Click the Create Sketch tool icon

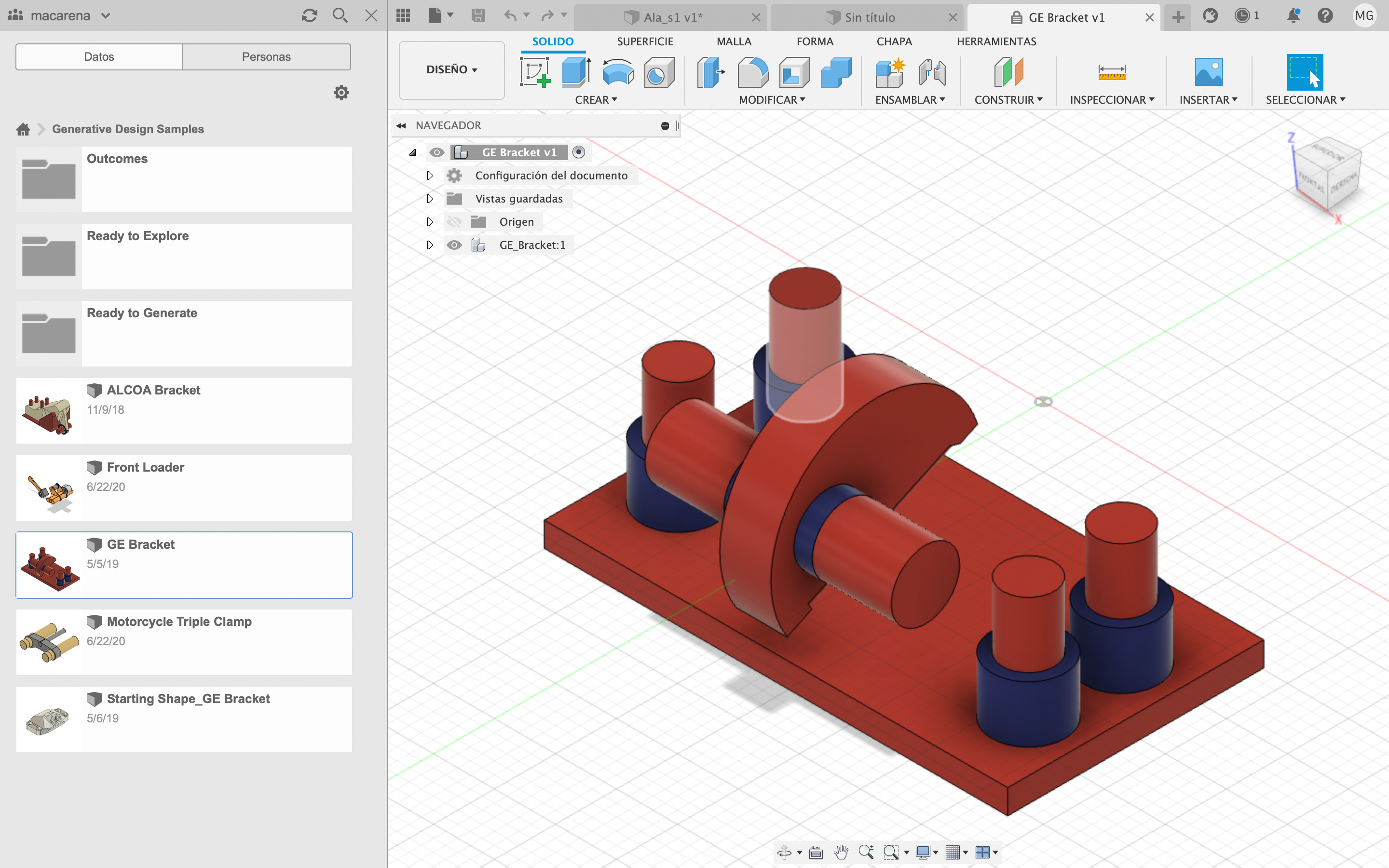[x=535, y=72]
